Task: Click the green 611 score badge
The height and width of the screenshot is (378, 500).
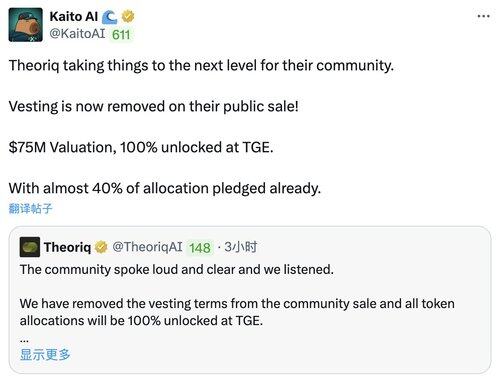Action: tap(121, 35)
